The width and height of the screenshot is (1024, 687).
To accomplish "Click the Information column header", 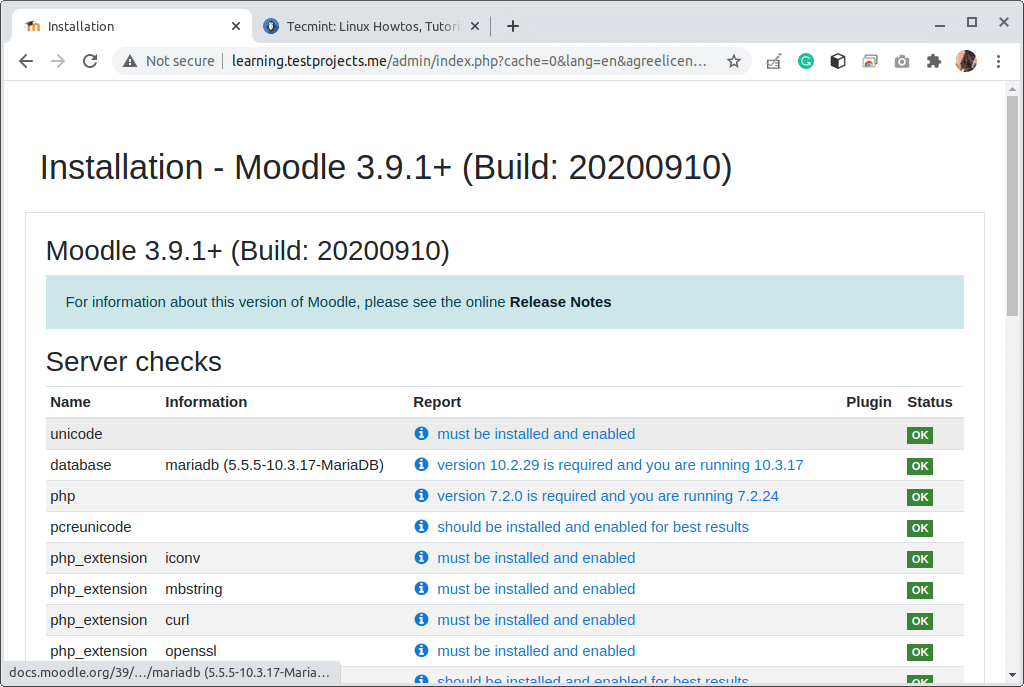I will [206, 402].
